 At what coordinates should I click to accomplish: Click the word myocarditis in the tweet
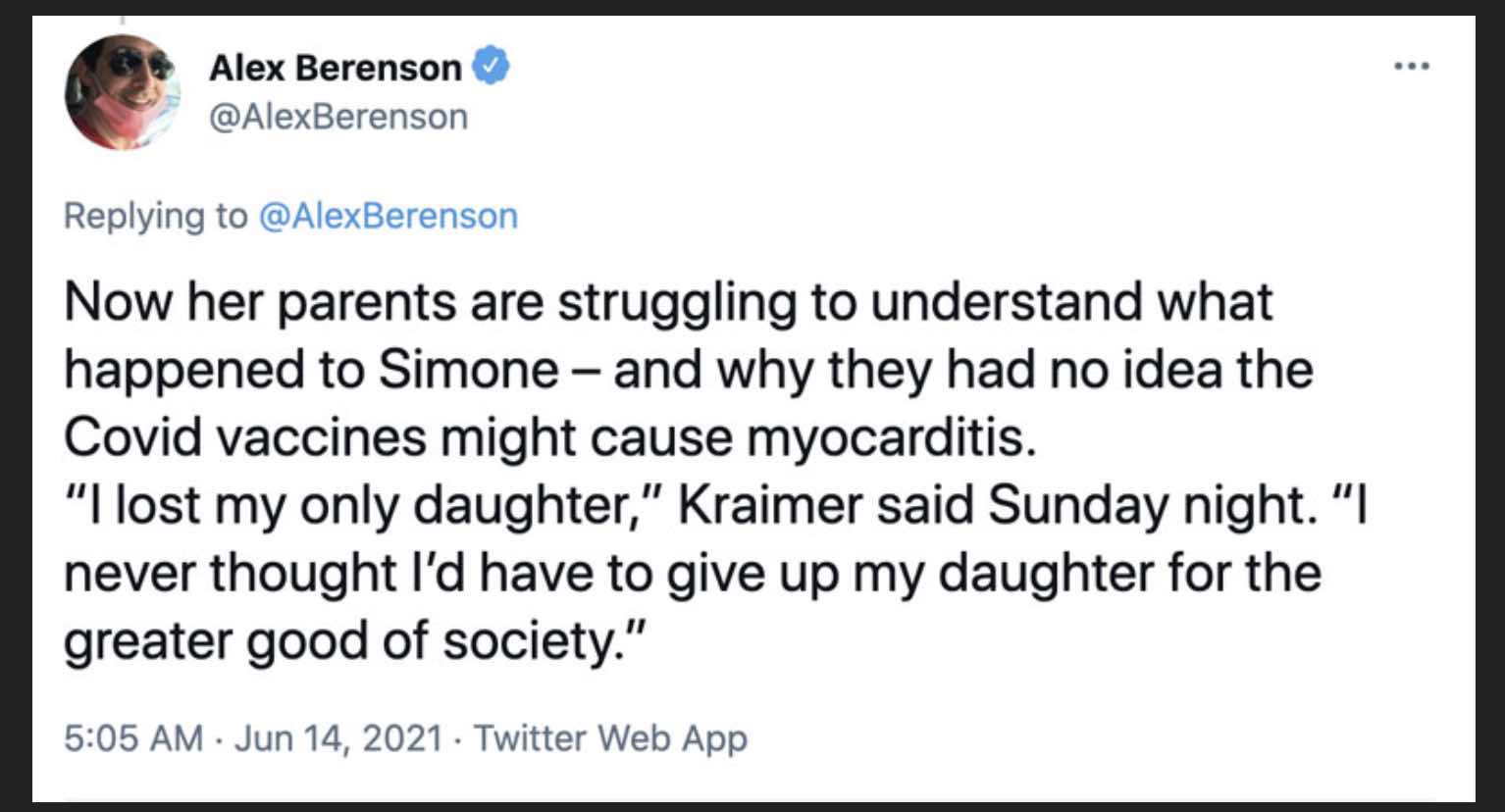click(x=890, y=437)
